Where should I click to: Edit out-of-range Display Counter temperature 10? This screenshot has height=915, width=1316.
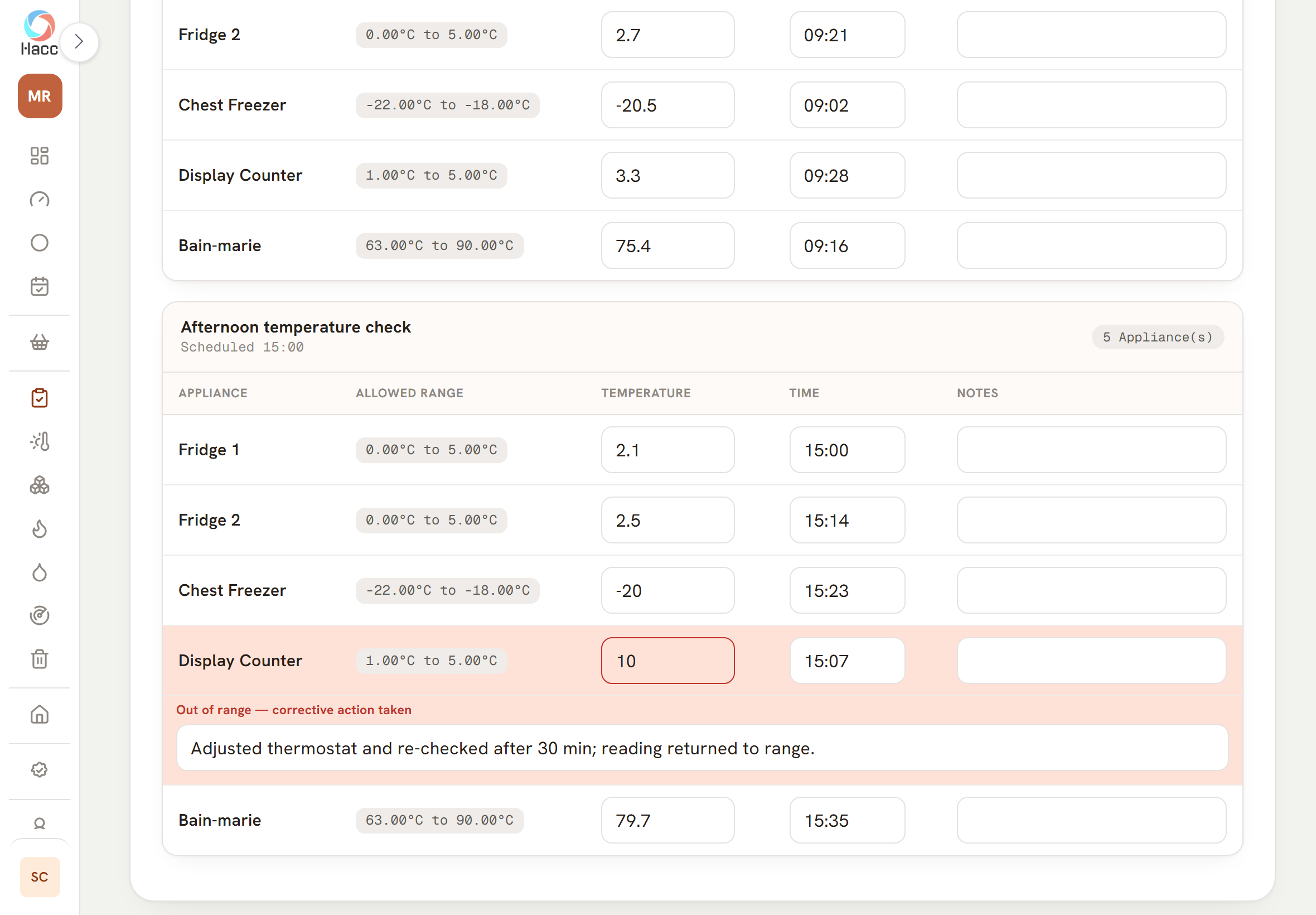tap(667, 661)
